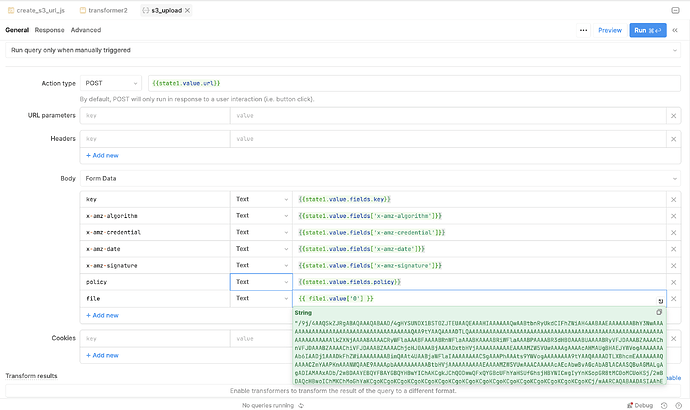Collapse the panel with double-chevron icon
The height and width of the screenshot is (410, 690).
click(x=675, y=30)
